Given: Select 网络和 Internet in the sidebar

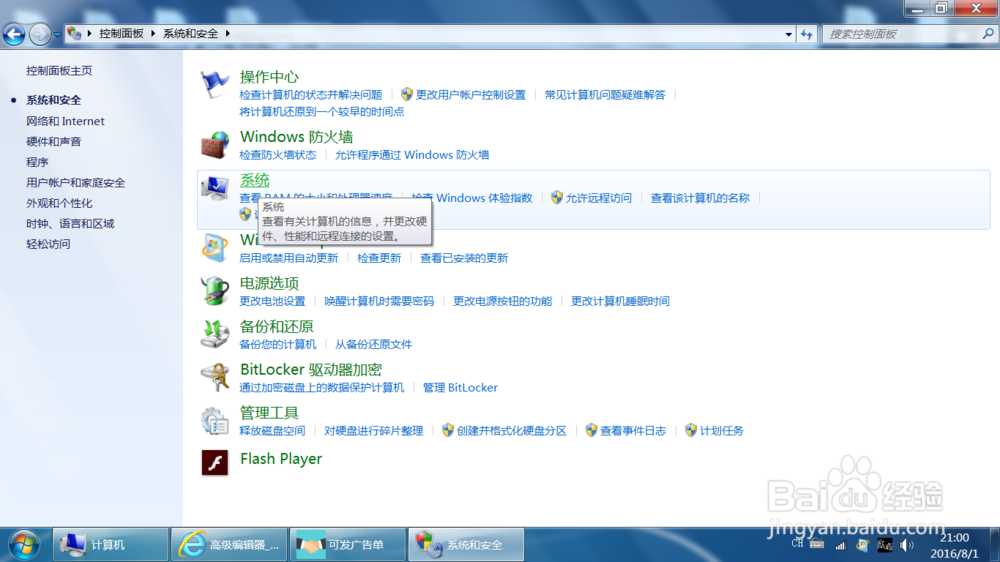Looking at the screenshot, I should [65, 121].
